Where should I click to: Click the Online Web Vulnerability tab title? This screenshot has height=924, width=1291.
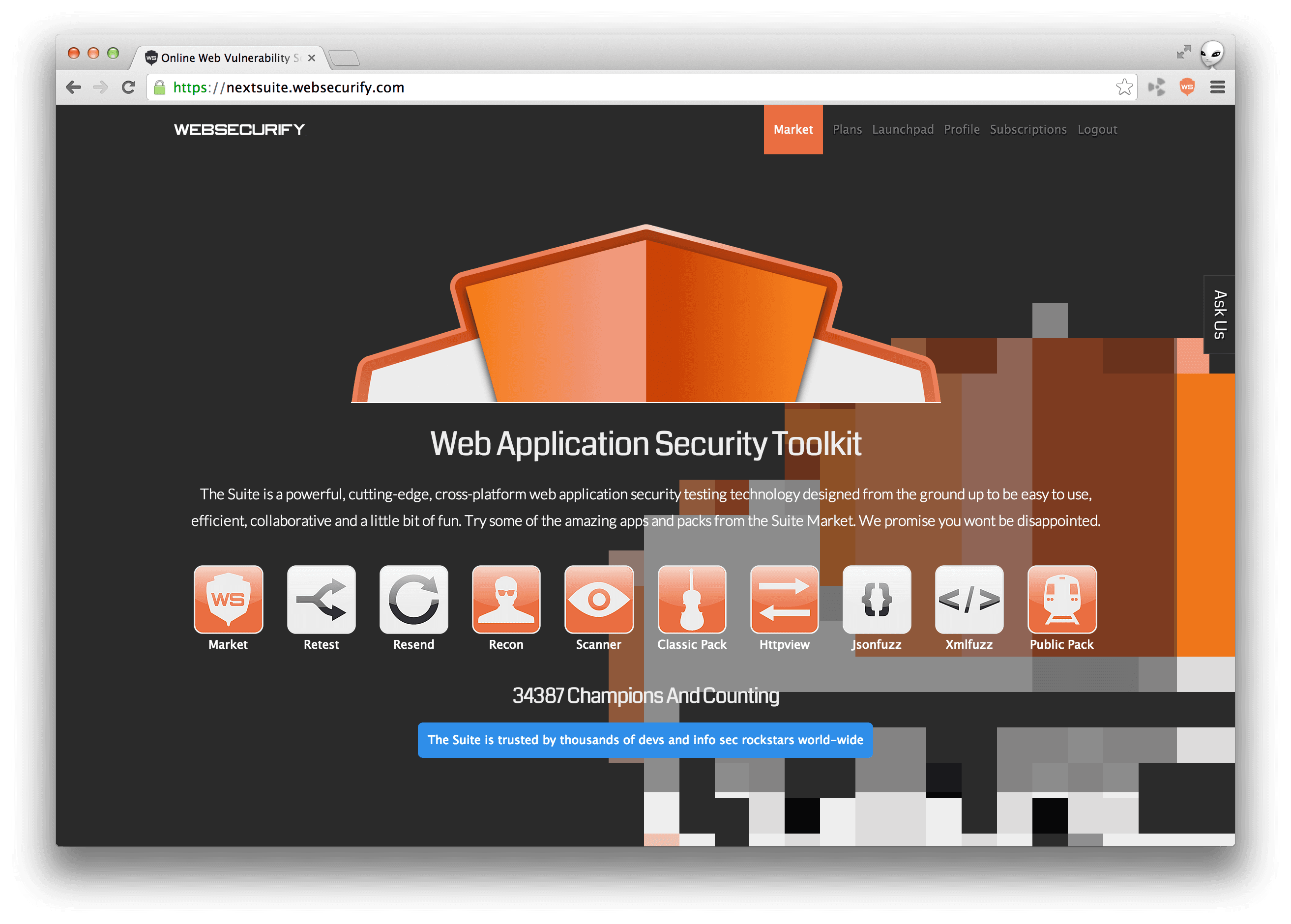(x=230, y=58)
